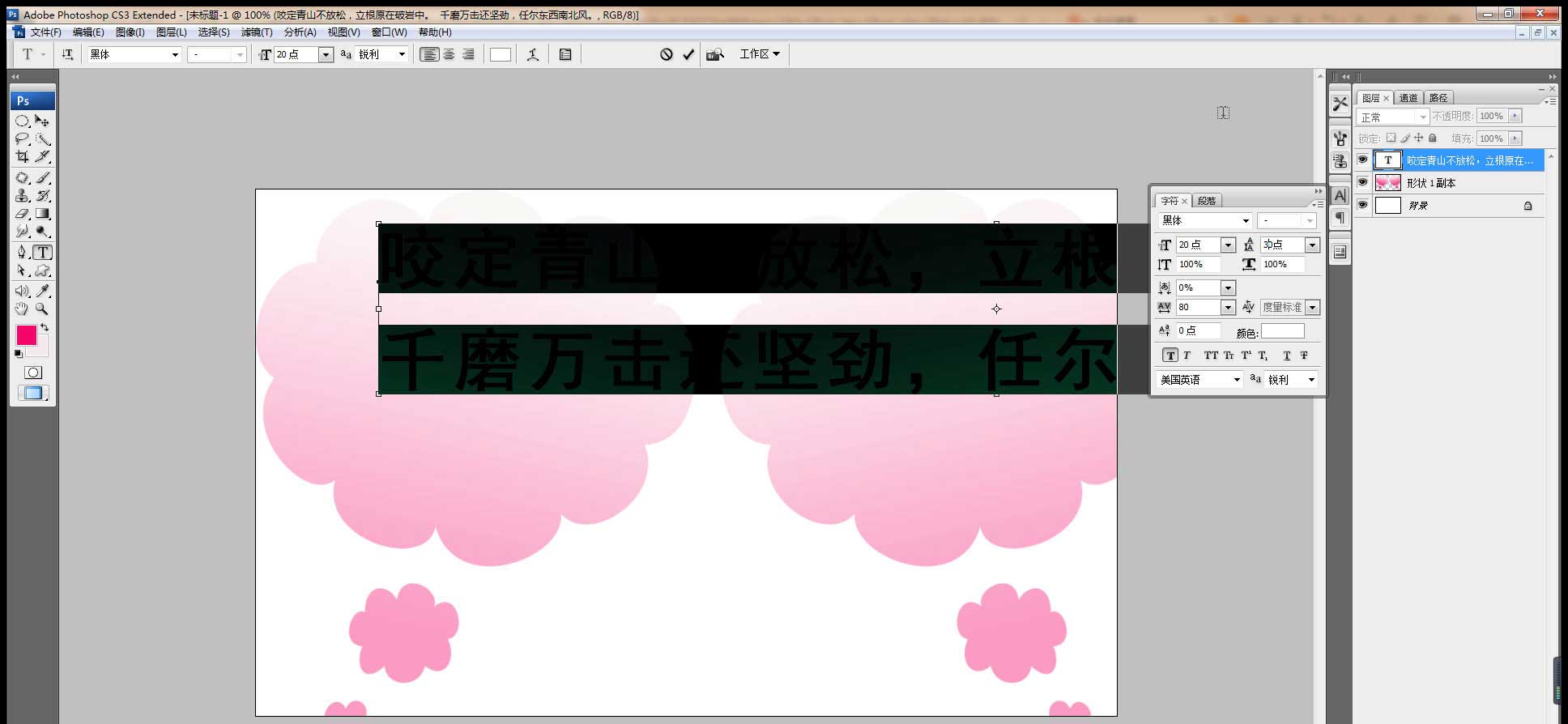
Task: Toggle Small Caps in Character panel
Action: (x=1229, y=356)
